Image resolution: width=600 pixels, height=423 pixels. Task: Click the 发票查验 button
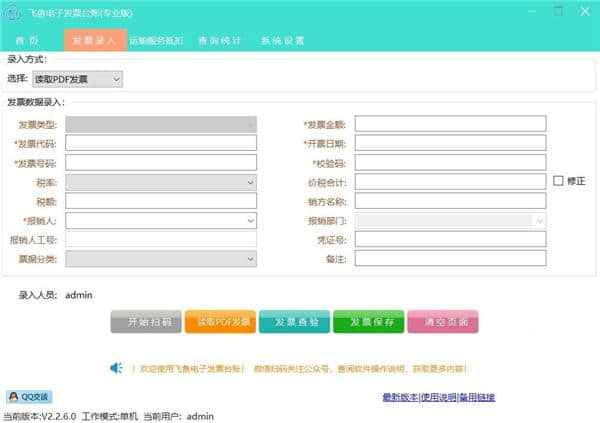point(294,322)
